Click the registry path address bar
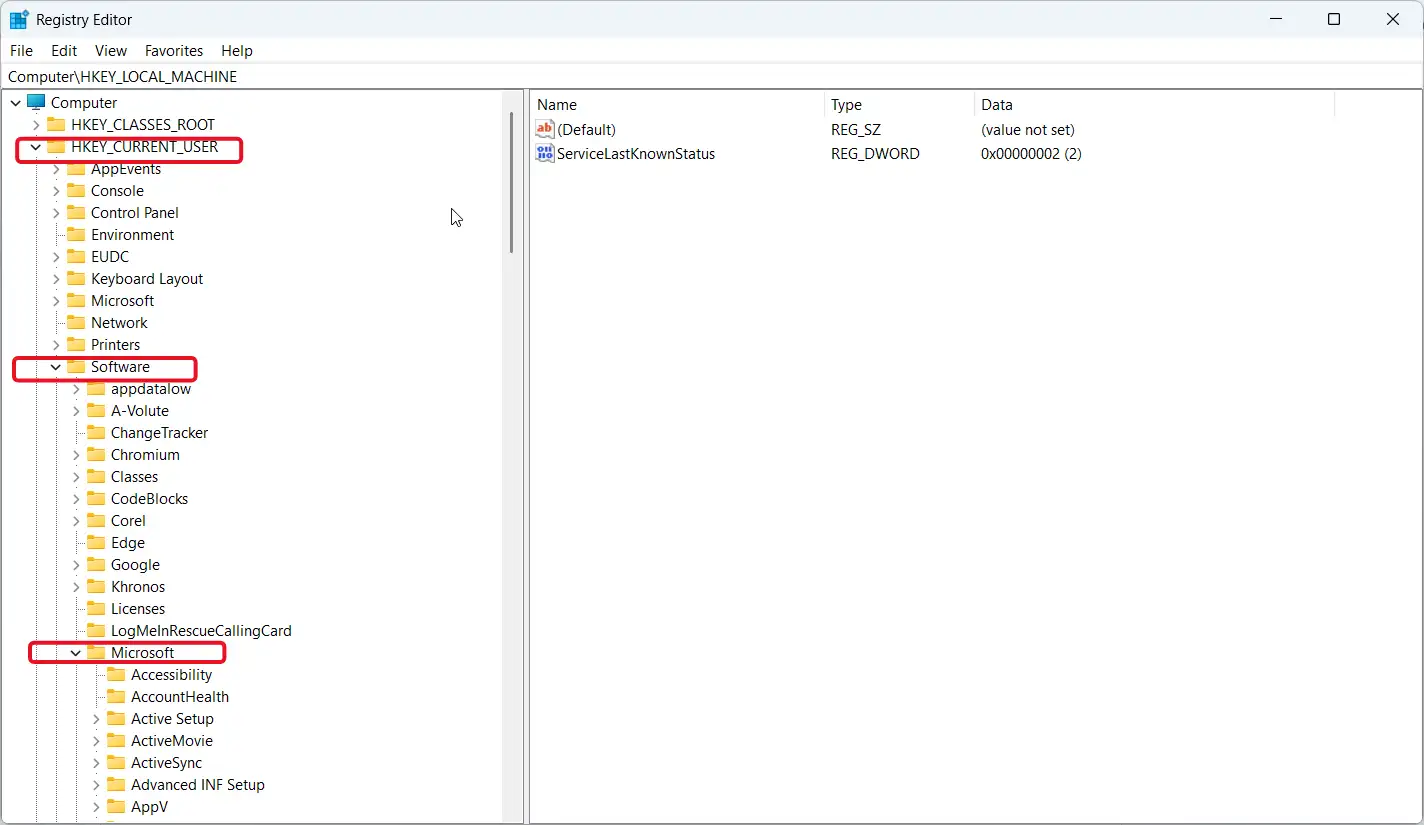Image resolution: width=1424 pixels, height=825 pixels. (x=712, y=77)
